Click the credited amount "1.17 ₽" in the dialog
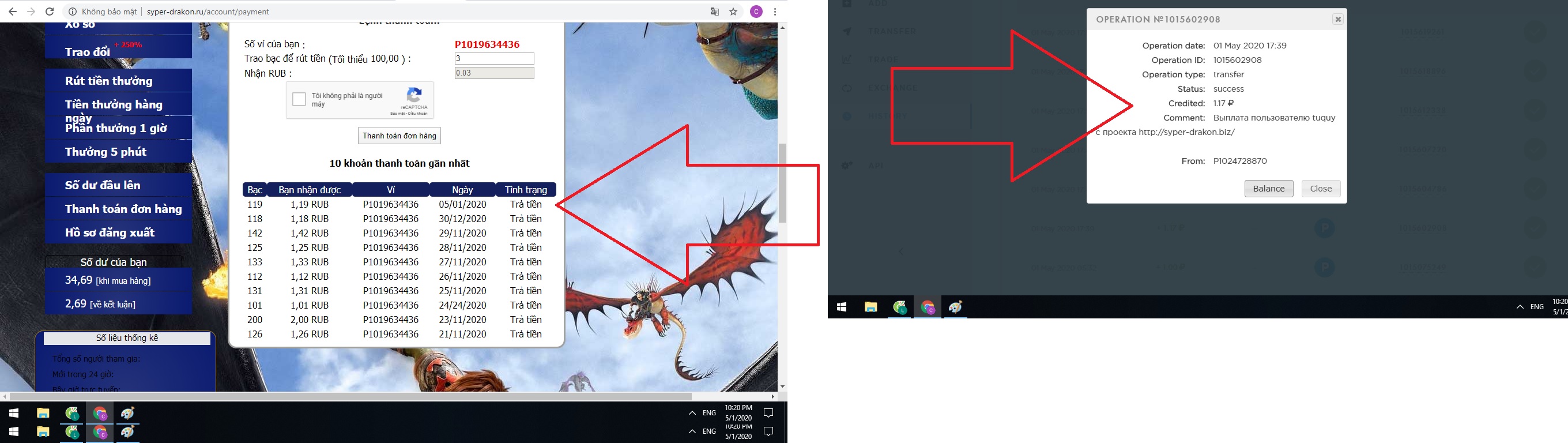The width and height of the screenshot is (1568, 443). click(x=1223, y=104)
